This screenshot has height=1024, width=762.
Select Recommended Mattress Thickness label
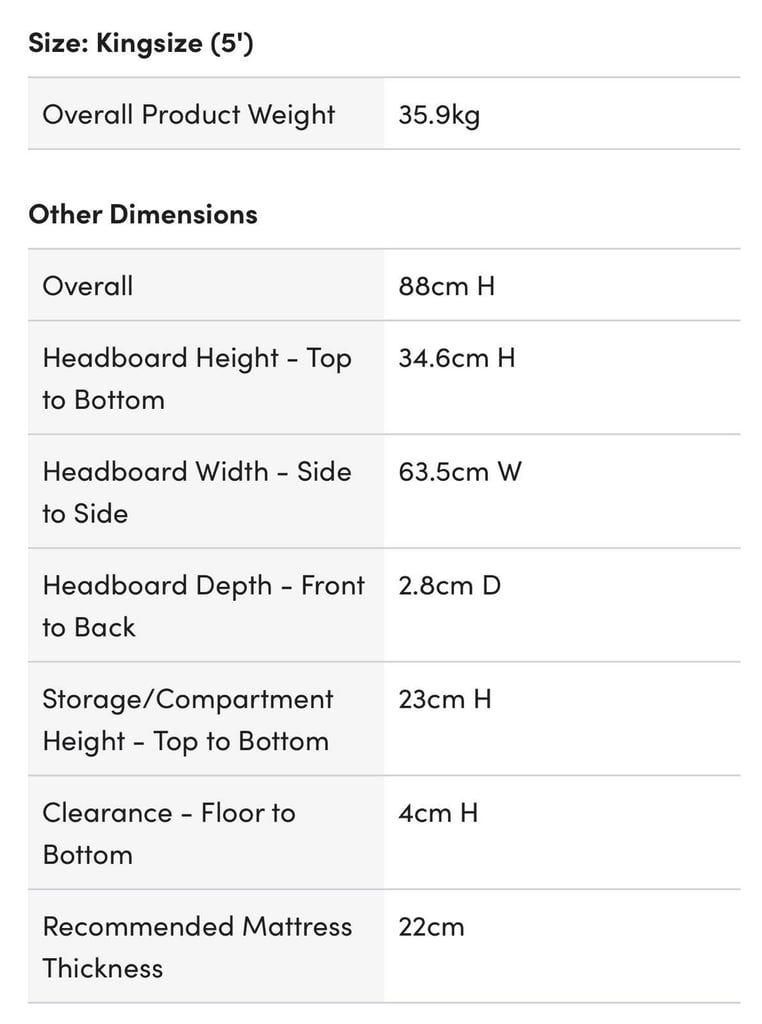tap(197, 947)
